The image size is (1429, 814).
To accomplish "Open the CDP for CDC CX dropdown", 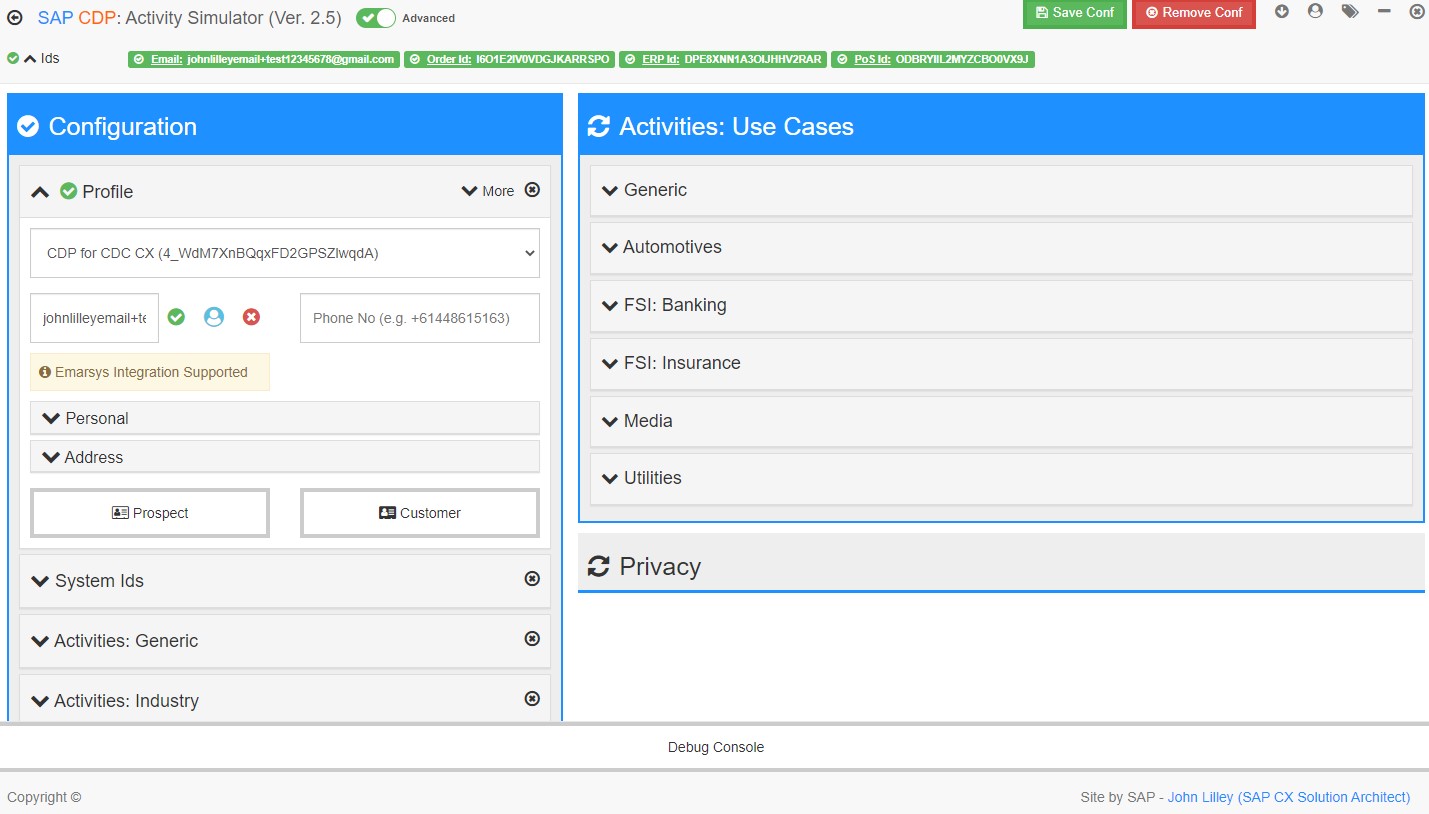I will pyautogui.click(x=285, y=253).
